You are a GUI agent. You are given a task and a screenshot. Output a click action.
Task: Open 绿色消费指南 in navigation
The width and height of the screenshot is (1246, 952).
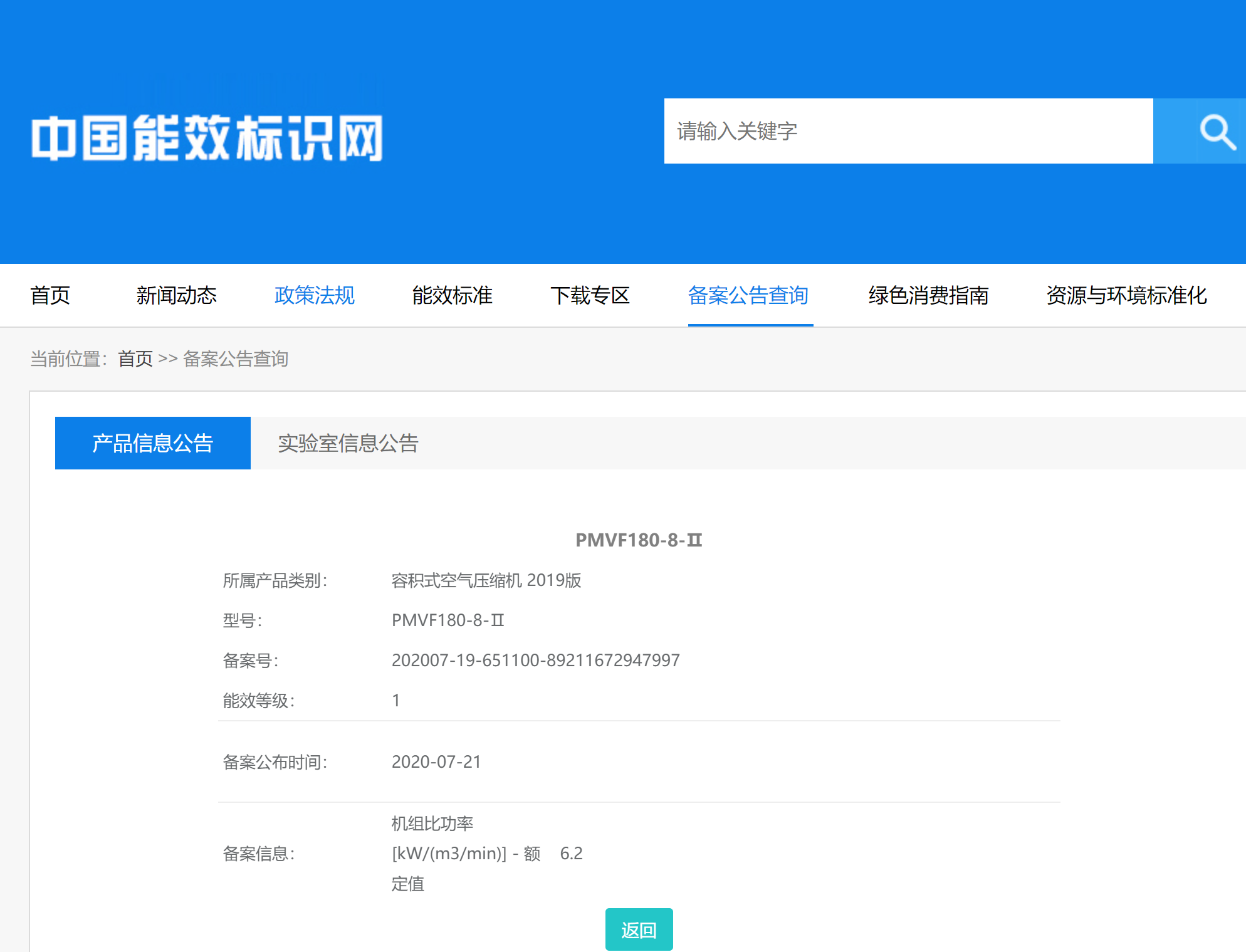pos(928,295)
